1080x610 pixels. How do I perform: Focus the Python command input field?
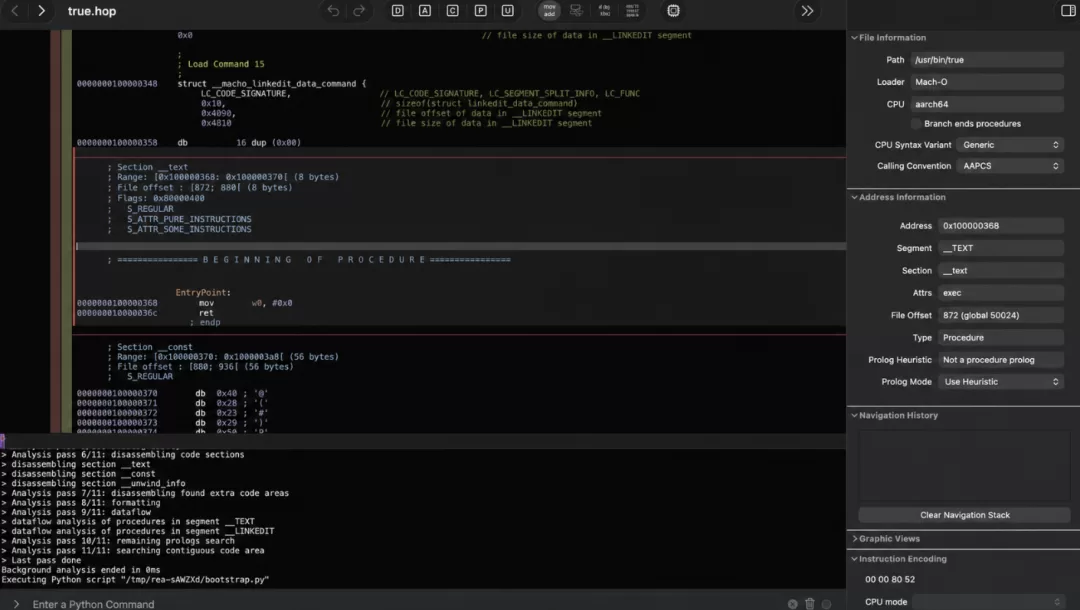(x=406, y=604)
